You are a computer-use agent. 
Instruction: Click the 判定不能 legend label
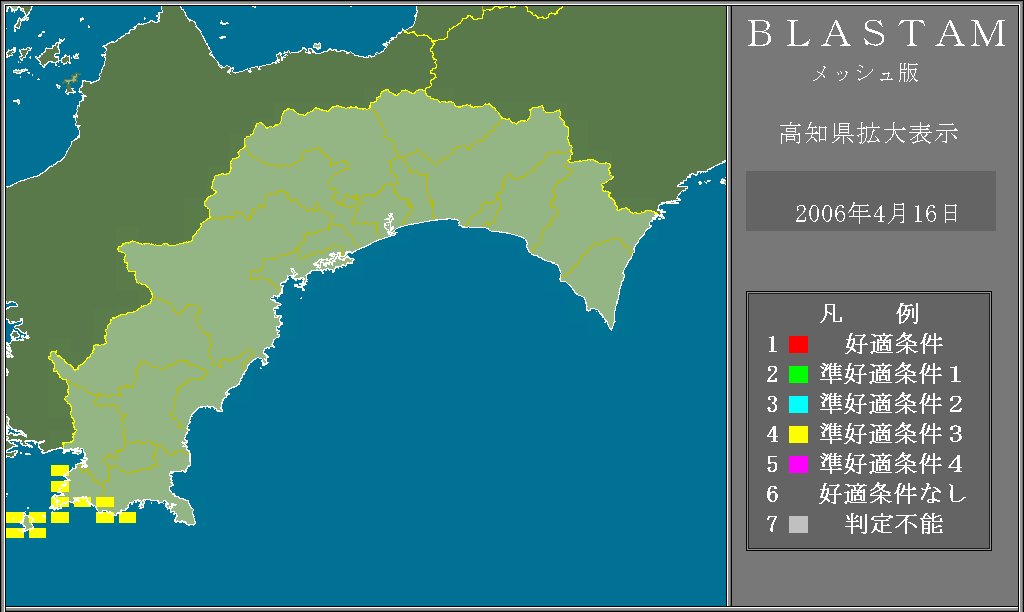(x=894, y=524)
